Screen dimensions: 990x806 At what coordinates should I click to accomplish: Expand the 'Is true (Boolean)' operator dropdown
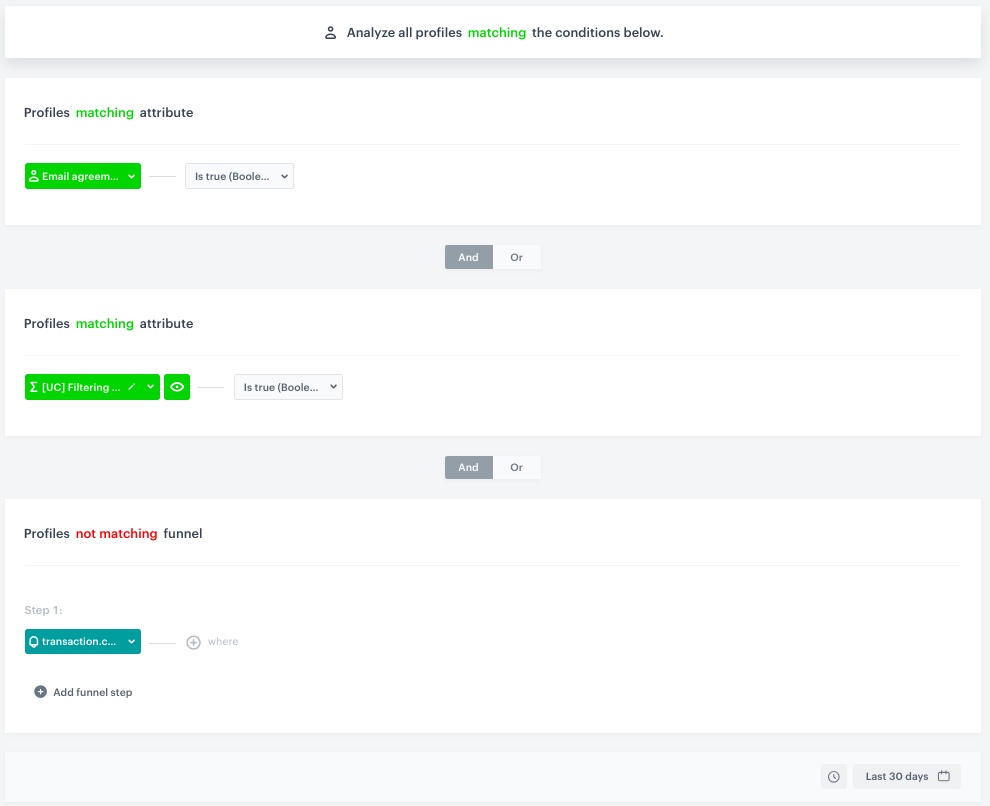(239, 175)
